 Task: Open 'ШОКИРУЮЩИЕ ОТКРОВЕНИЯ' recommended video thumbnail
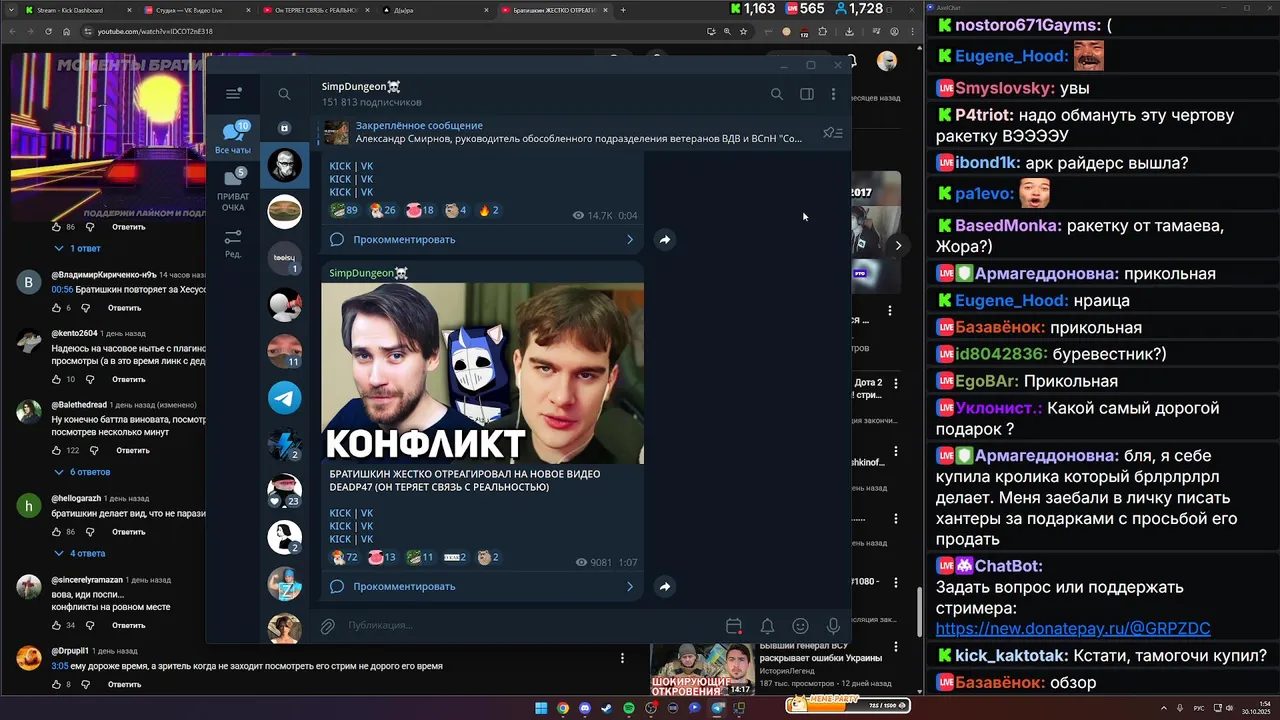pos(702,671)
